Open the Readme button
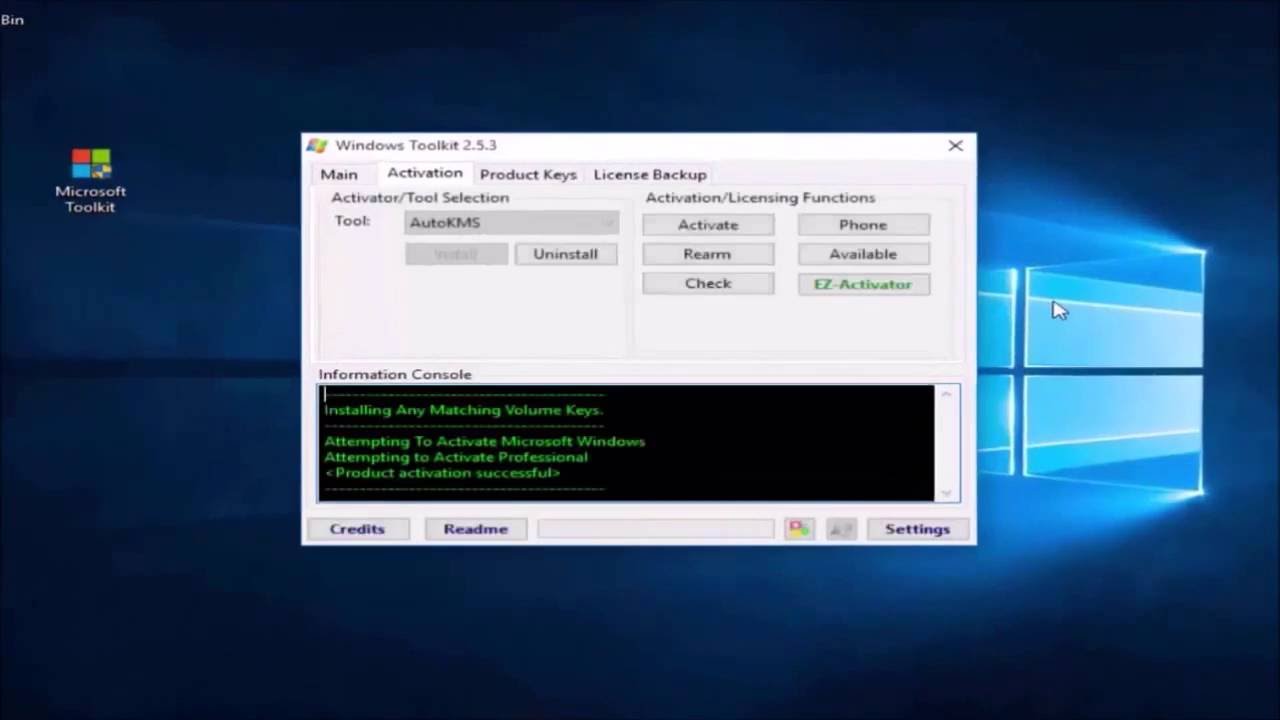This screenshot has height=720, width=1280. coord(476,529)
